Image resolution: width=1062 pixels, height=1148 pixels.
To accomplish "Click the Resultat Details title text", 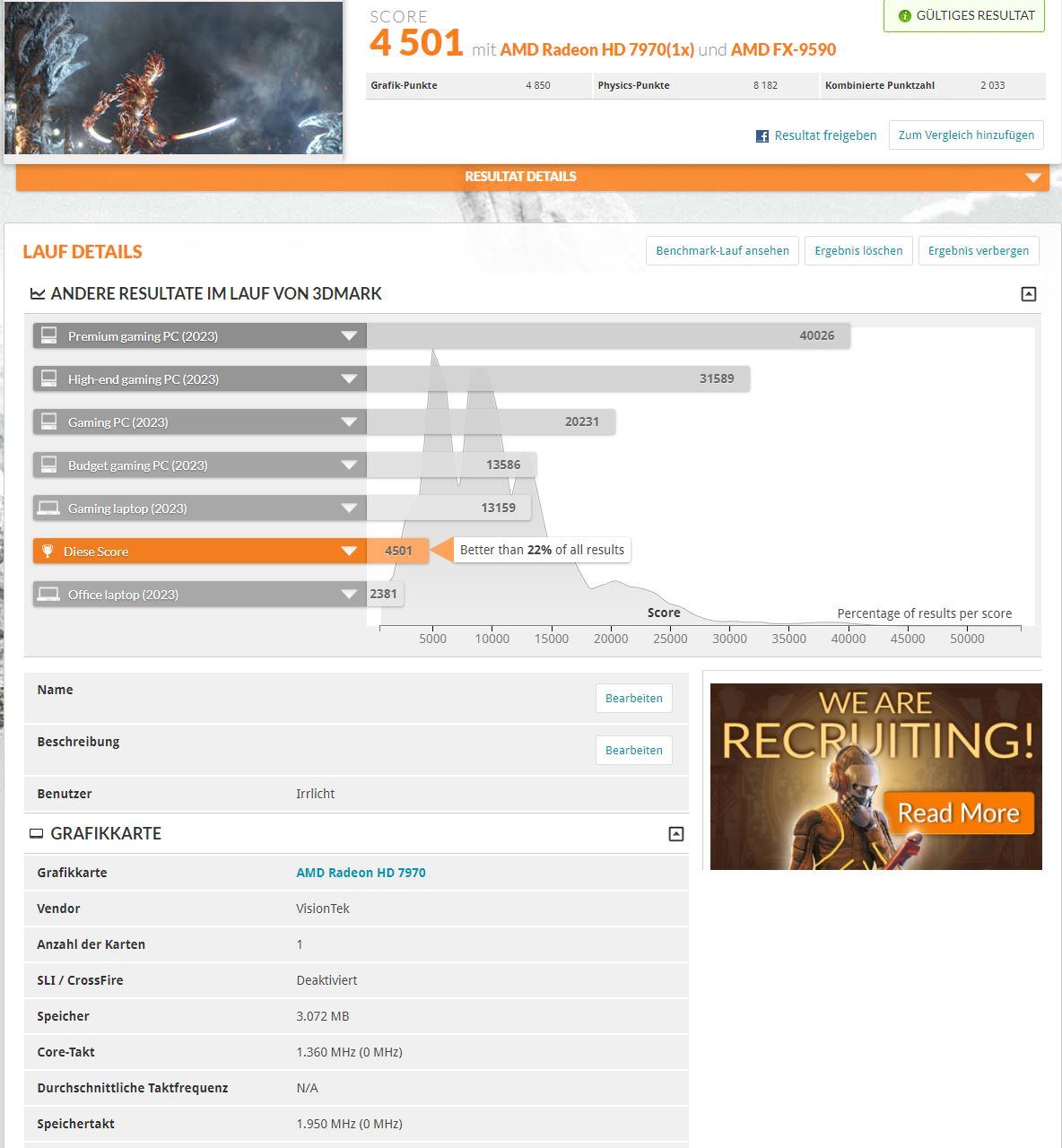I will [x=520, y=177].
